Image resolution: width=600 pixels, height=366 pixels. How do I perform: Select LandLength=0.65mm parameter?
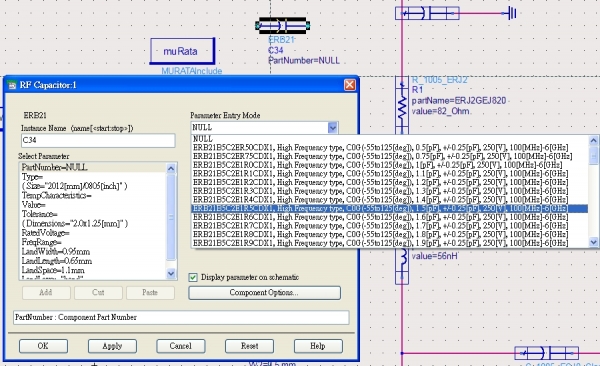[93, 261]
